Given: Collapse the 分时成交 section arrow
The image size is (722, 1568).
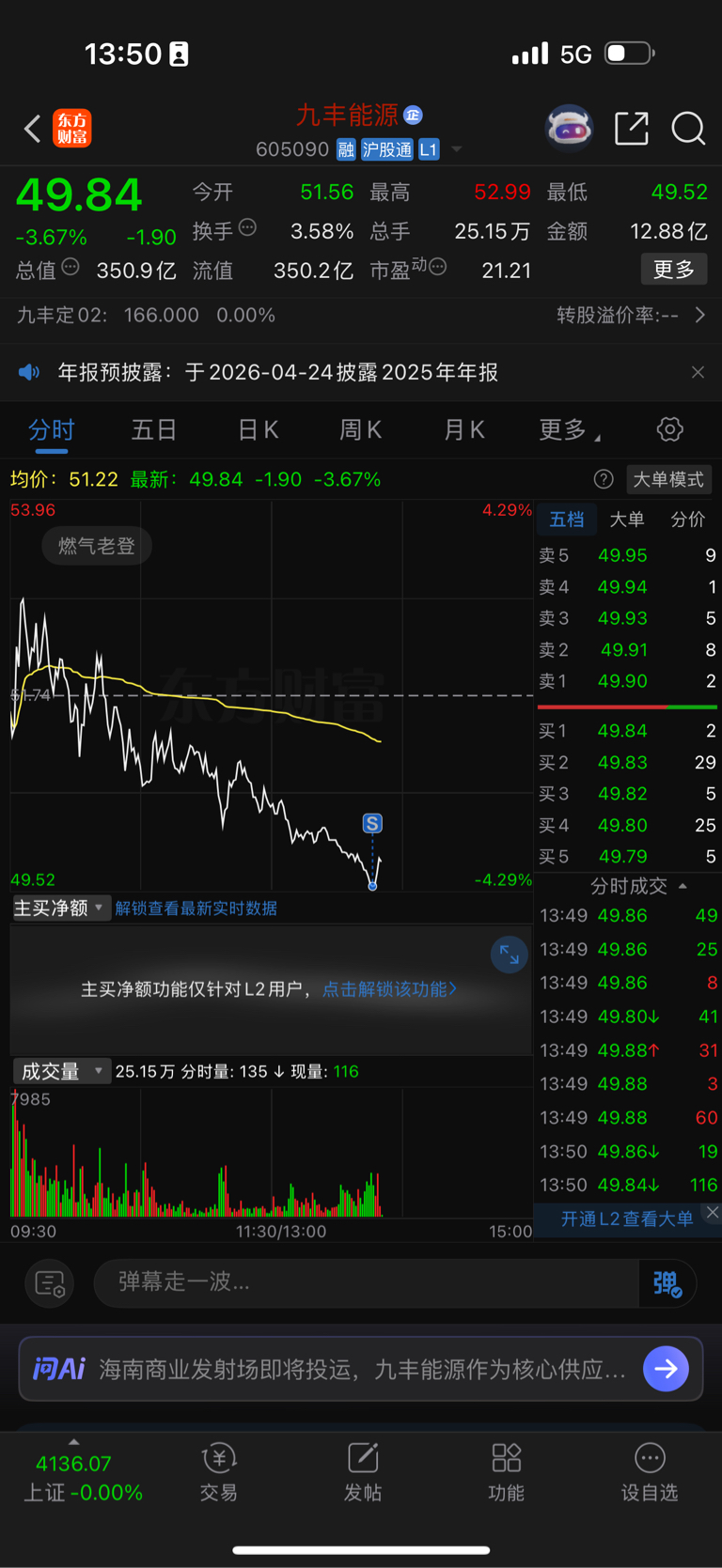Looking at the screenshot, I should coord(683,886).
